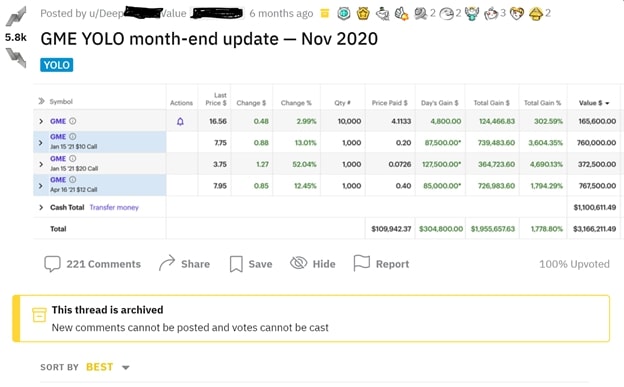This screenshot has height=387, width=624.
Task: Expand the Jan 15 '21 $20 Call row
Action: click(x=41, y=164)
